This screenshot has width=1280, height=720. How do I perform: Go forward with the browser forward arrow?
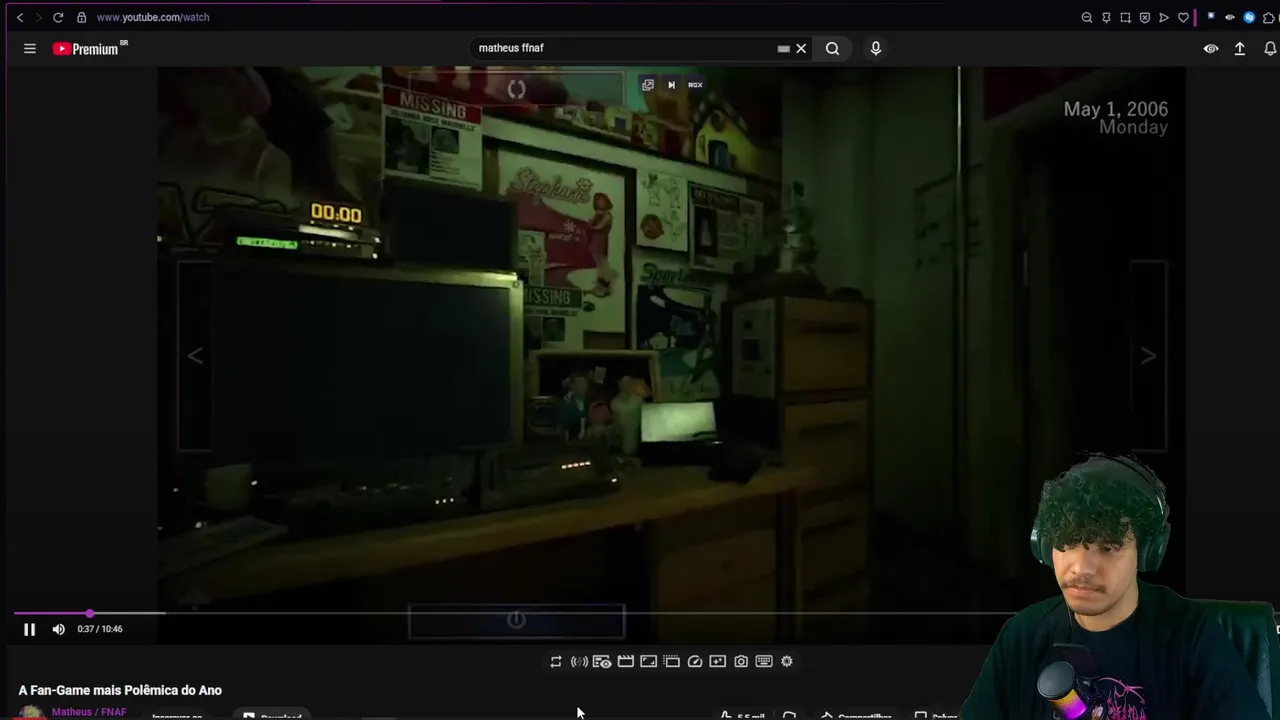[x=39, y=17]
